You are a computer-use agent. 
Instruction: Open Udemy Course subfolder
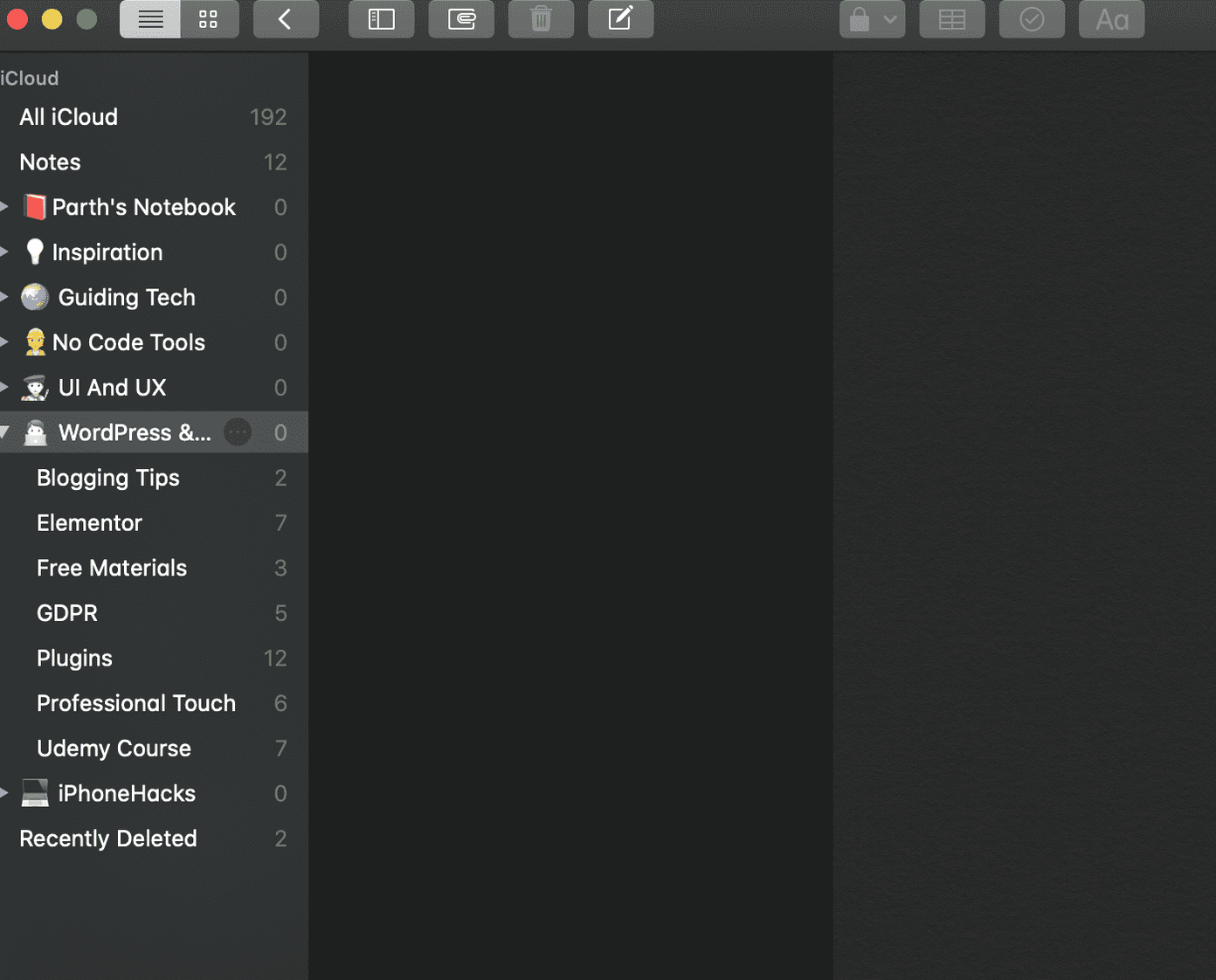tap(154, 749)
